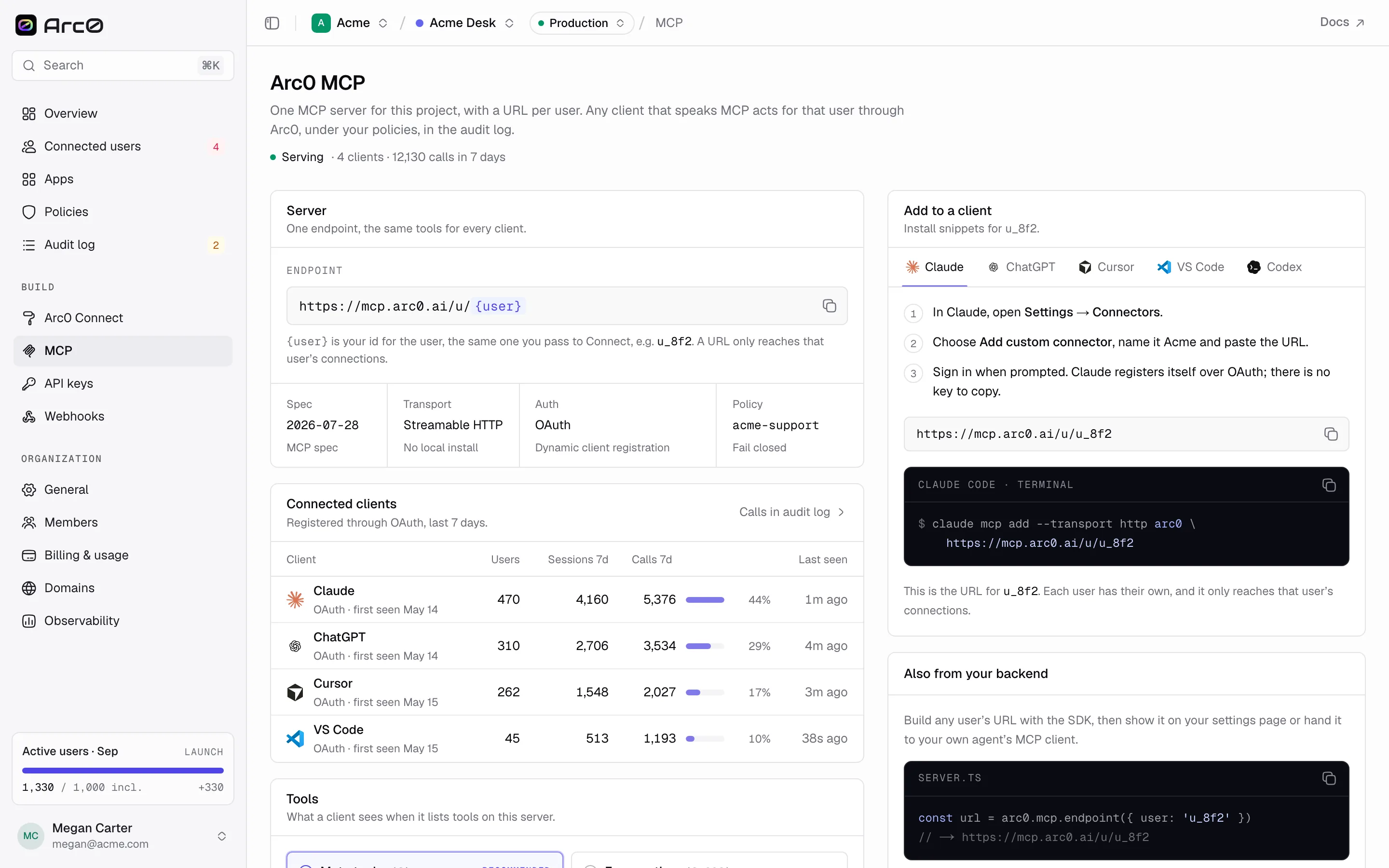The image size is (1389, 868).
Task: Click the Connected users icon
Action: pos(29,147)
